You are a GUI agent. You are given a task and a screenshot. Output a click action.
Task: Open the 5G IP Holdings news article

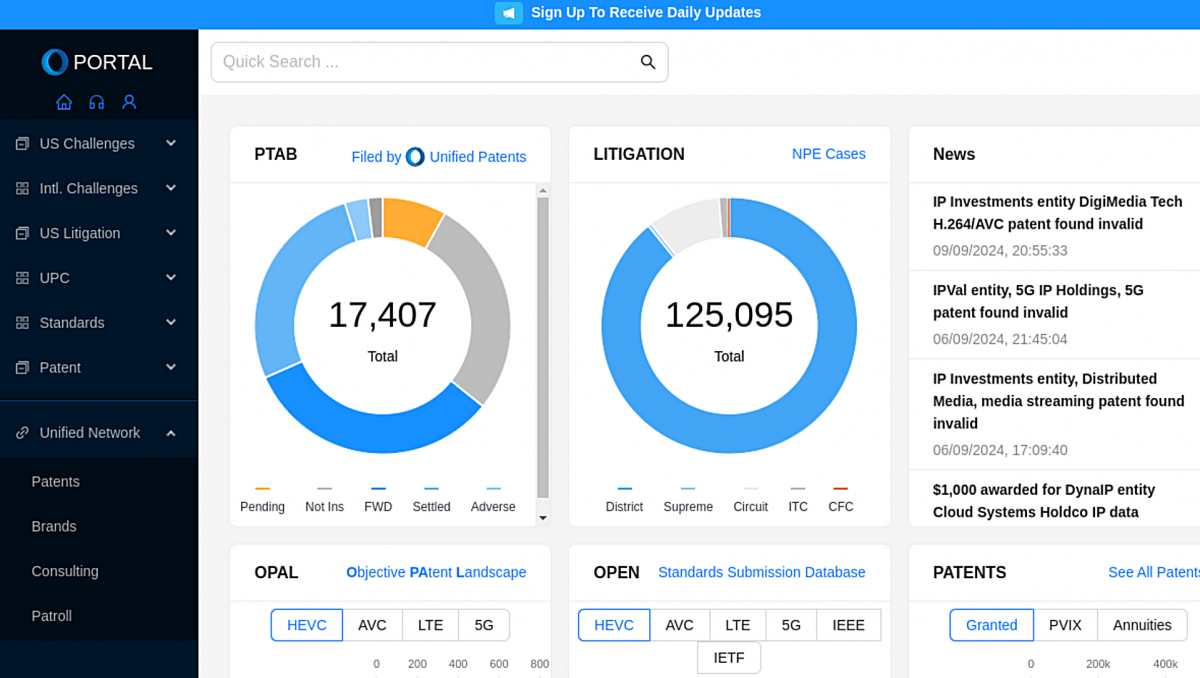coord(1038,302)
